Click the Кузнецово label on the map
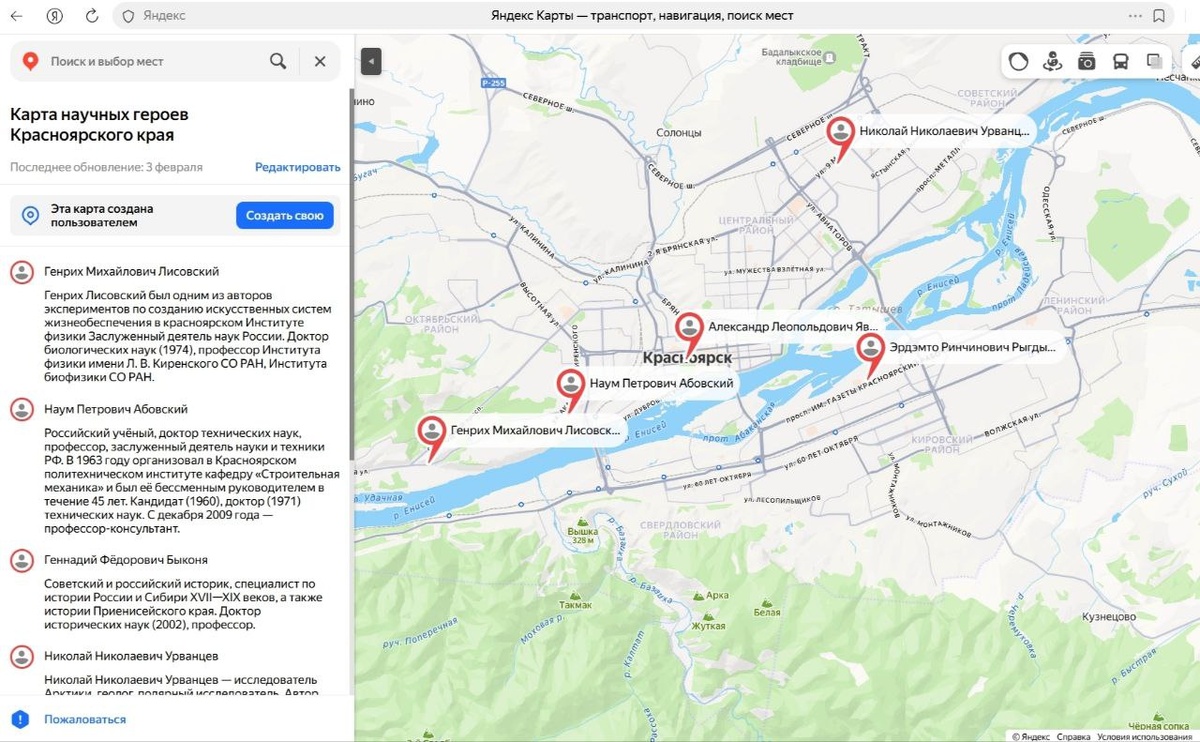 (1108, 616)
